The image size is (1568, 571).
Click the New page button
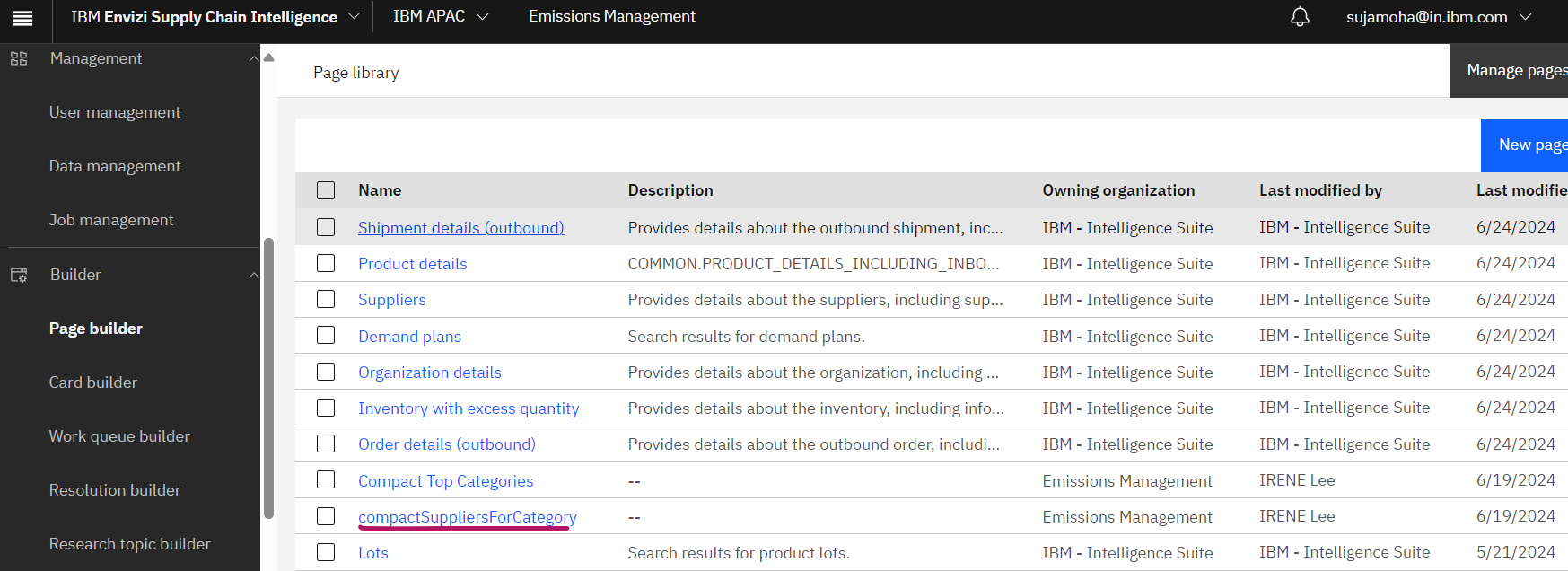[x=1526, y=145]
